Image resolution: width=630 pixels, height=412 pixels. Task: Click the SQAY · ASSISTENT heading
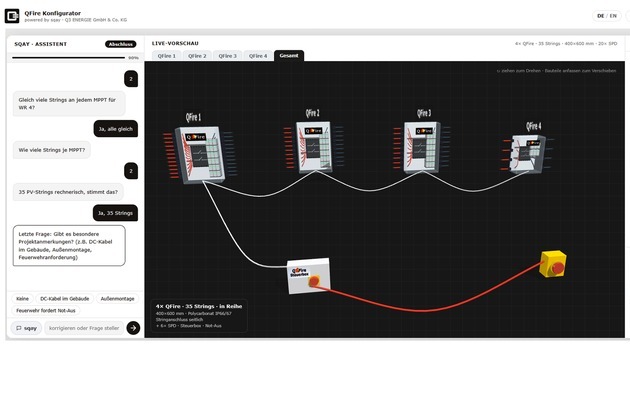[41, 44]
